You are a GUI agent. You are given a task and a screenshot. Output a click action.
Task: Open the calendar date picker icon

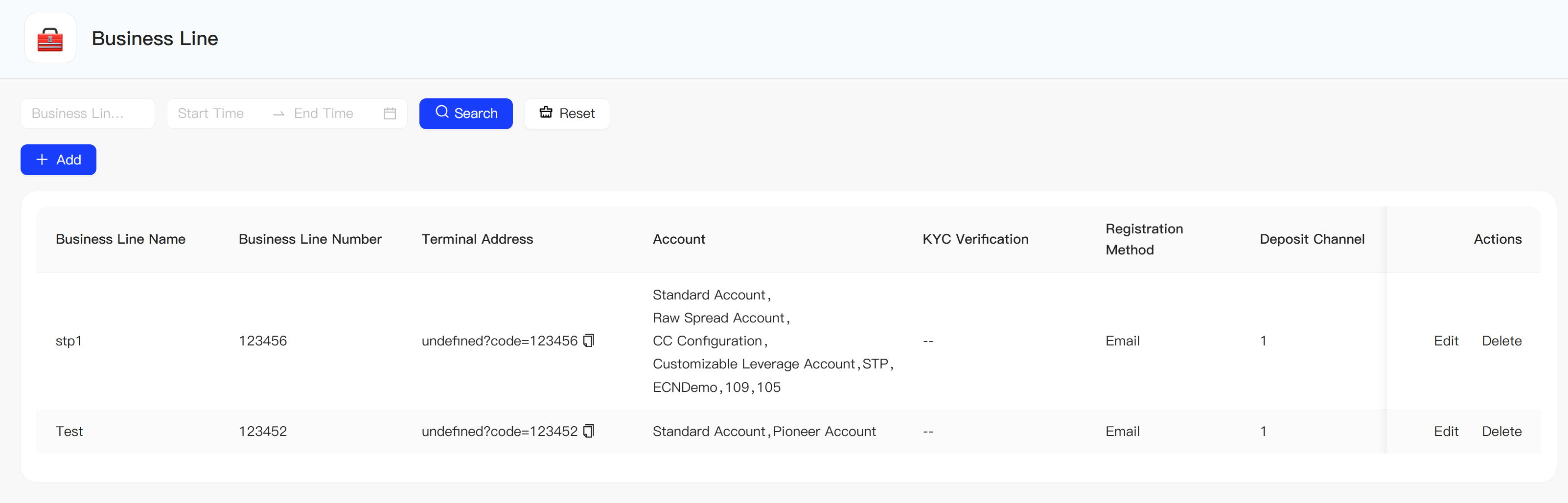(390, 114)
